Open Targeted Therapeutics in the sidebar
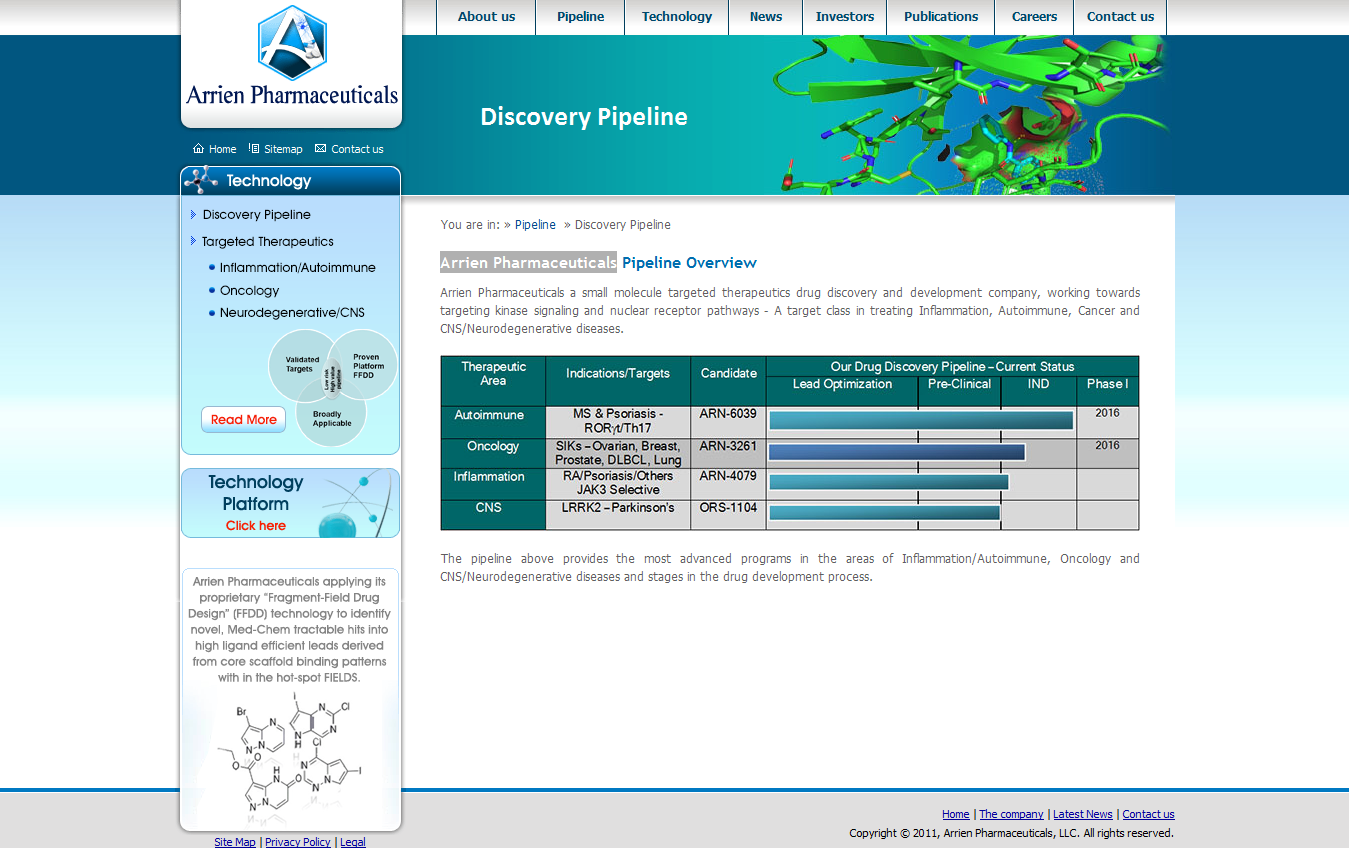 [267, 241]
